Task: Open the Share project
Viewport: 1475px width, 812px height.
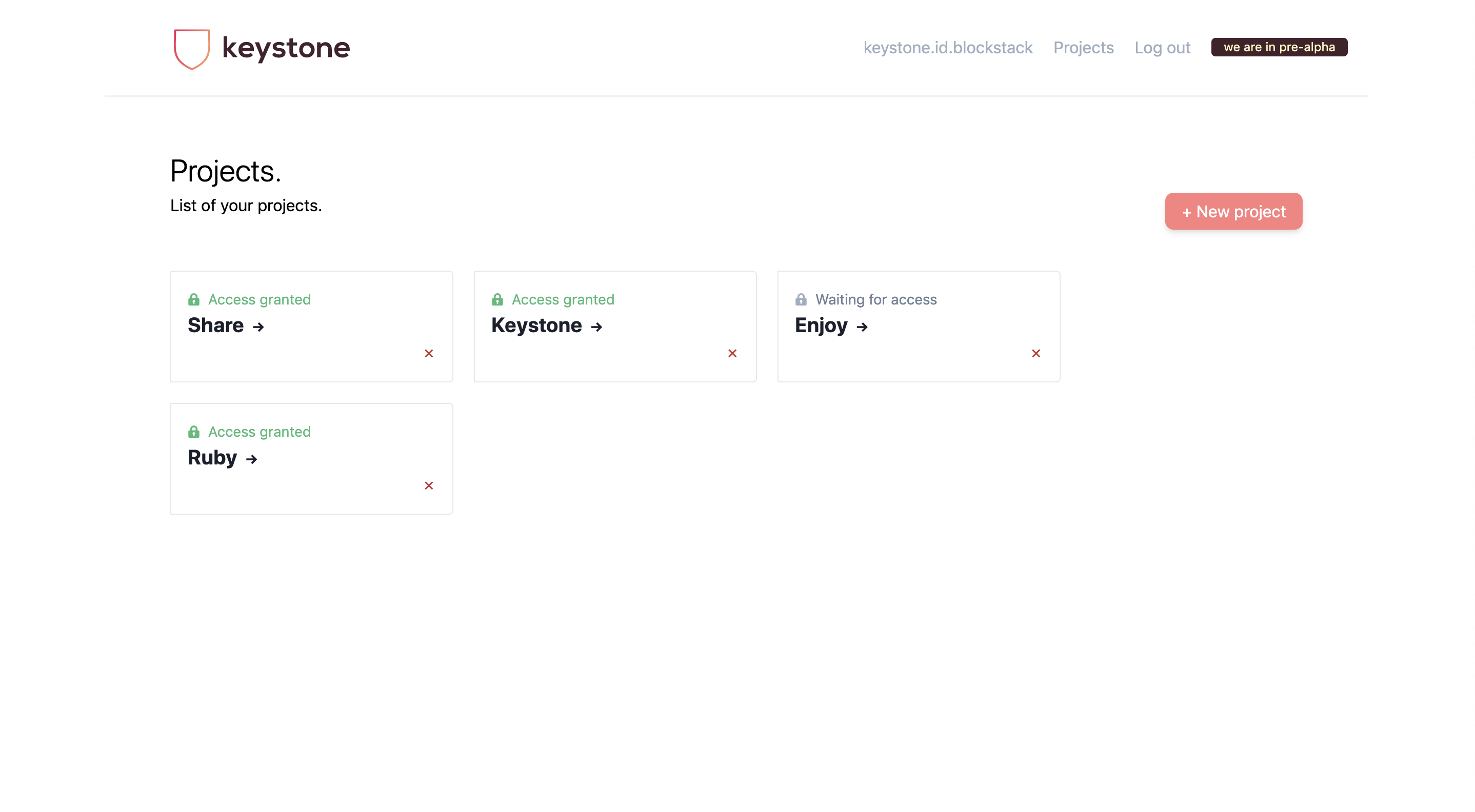Action: [216, 325]
